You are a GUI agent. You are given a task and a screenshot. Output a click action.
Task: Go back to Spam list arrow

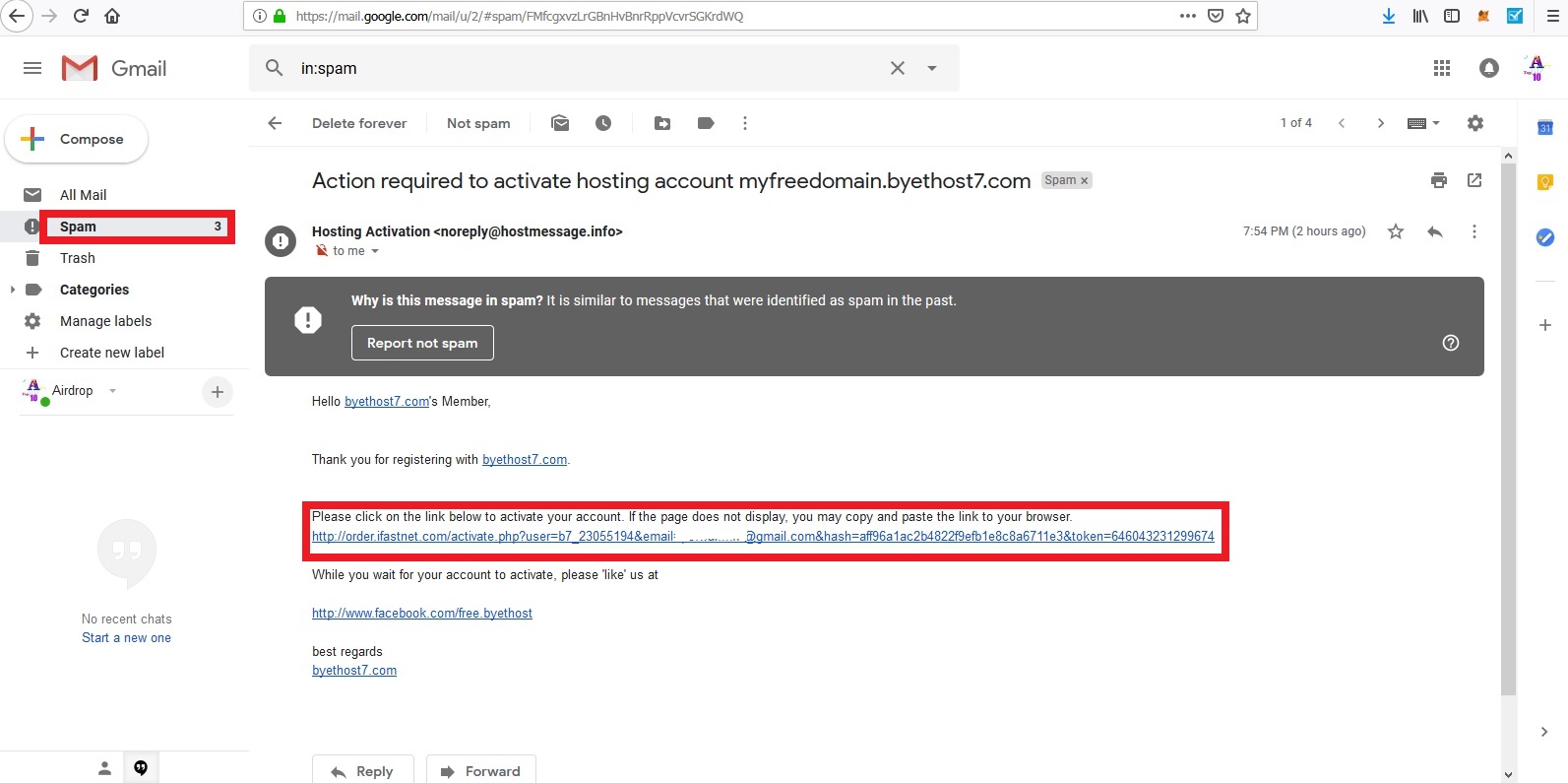tap(275, 123)
